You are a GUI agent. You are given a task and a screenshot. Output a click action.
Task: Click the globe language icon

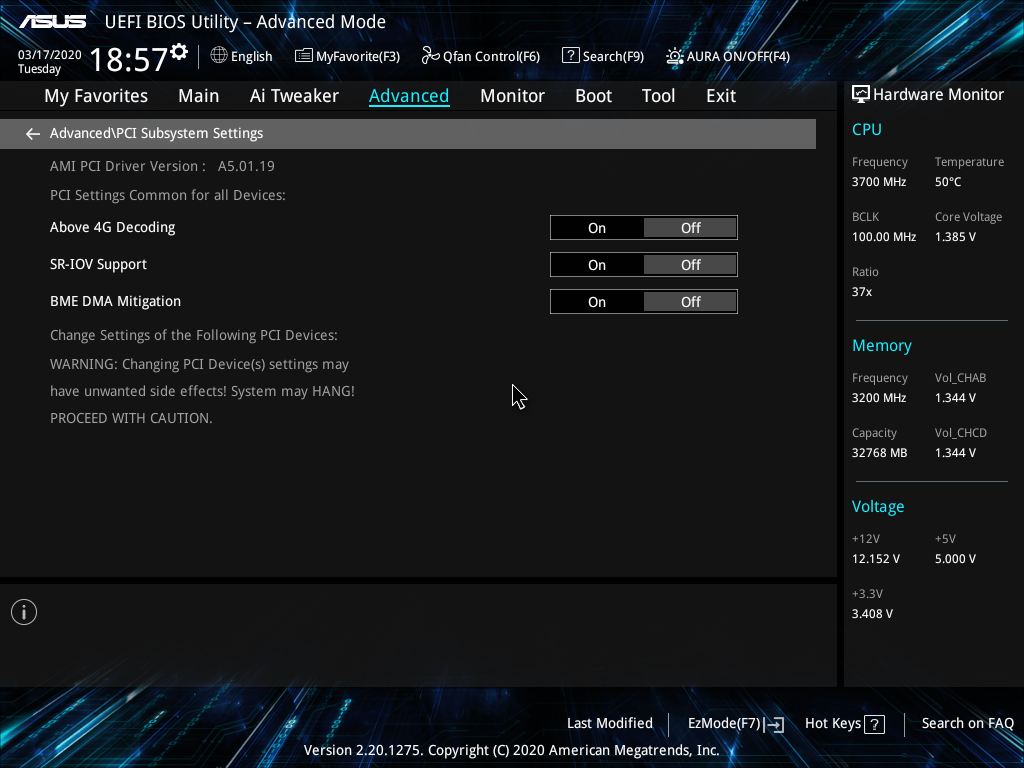219,56
